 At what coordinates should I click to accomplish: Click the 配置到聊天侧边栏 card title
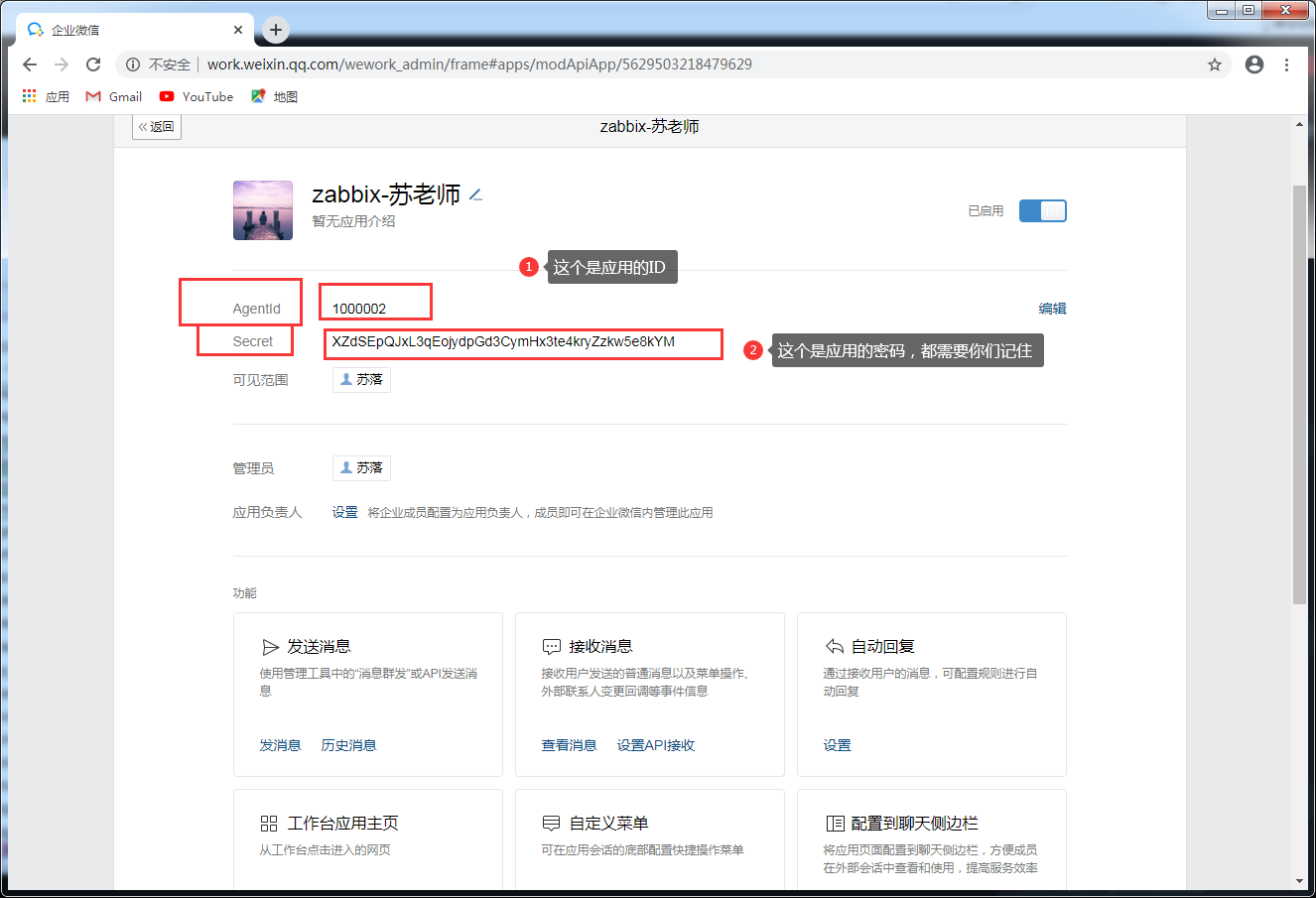(914, 824)
